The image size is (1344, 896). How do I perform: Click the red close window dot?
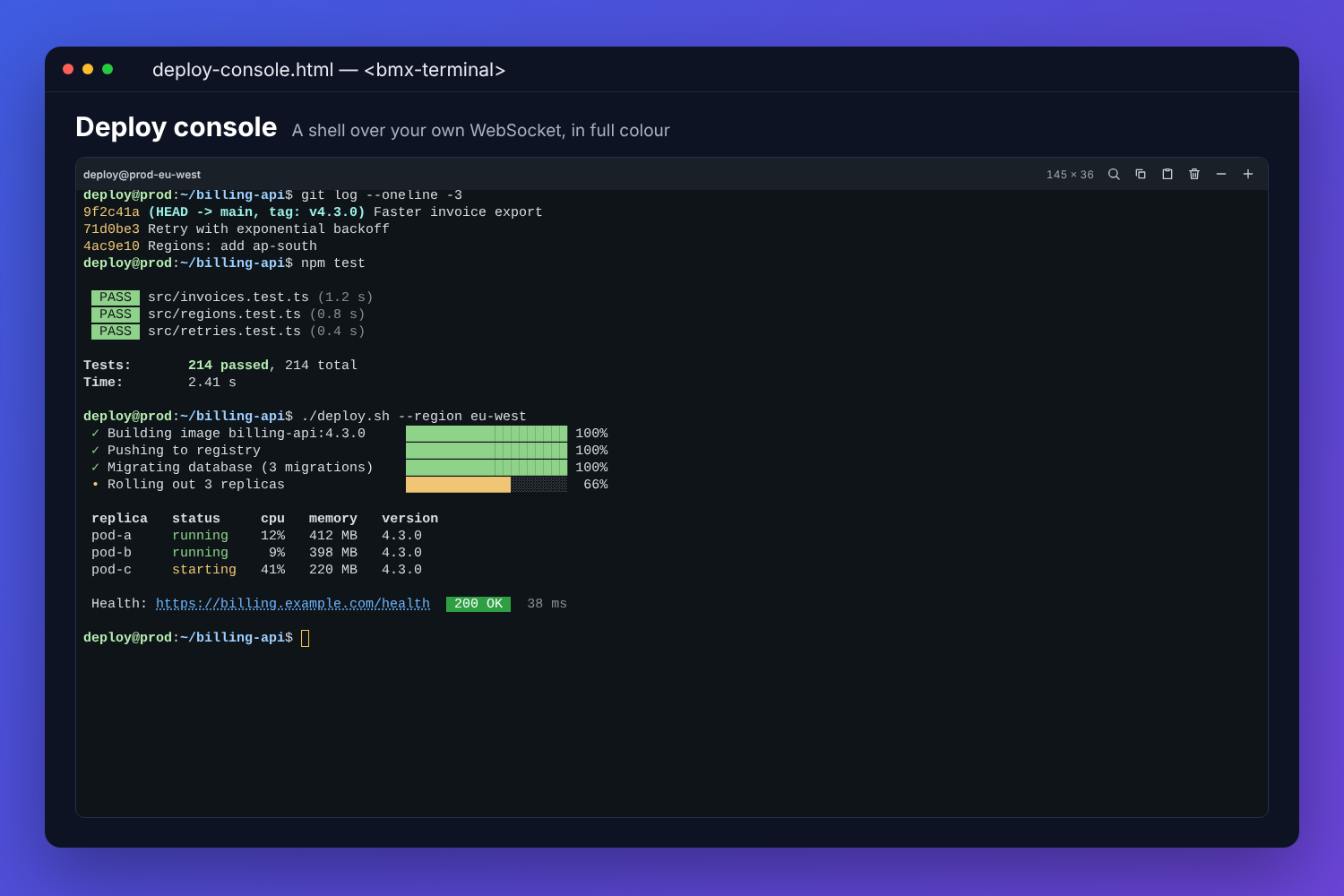[x=68, y=69]
